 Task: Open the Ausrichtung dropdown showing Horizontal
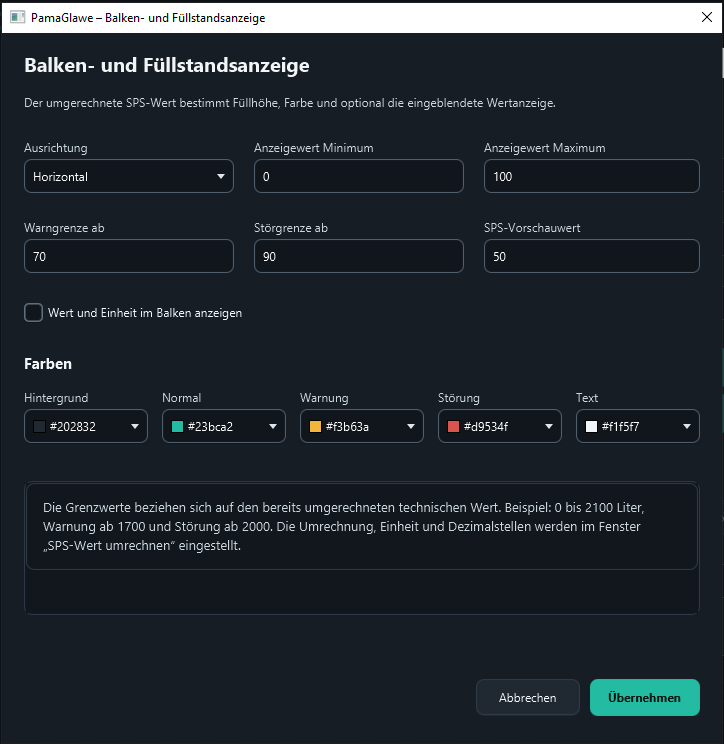(129, 176)
